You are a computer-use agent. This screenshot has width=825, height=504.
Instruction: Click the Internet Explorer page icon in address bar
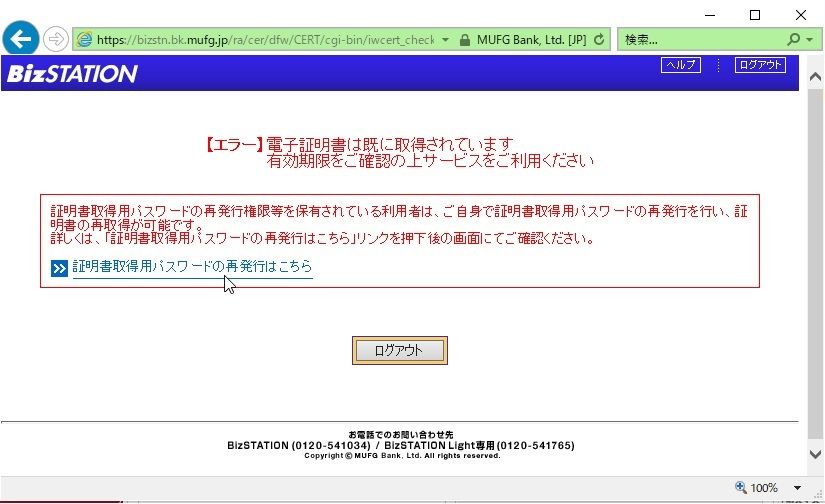pos(84,39)
